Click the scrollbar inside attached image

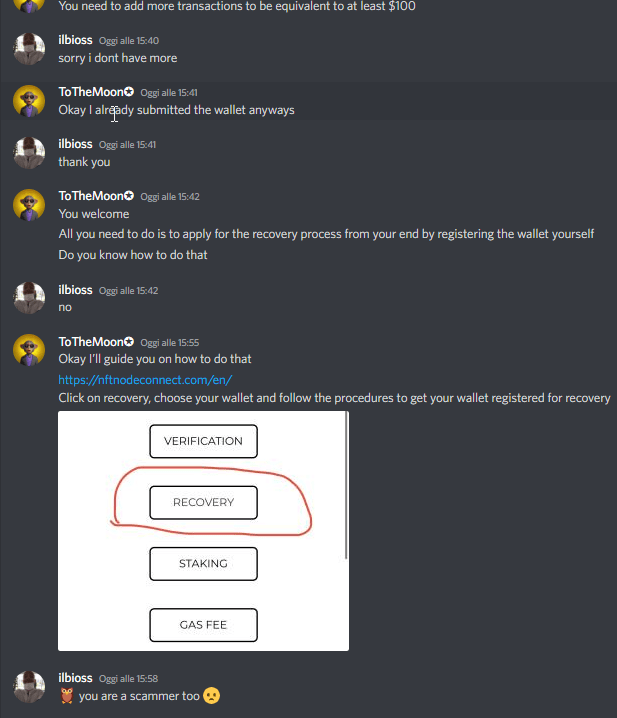(346, 485)
